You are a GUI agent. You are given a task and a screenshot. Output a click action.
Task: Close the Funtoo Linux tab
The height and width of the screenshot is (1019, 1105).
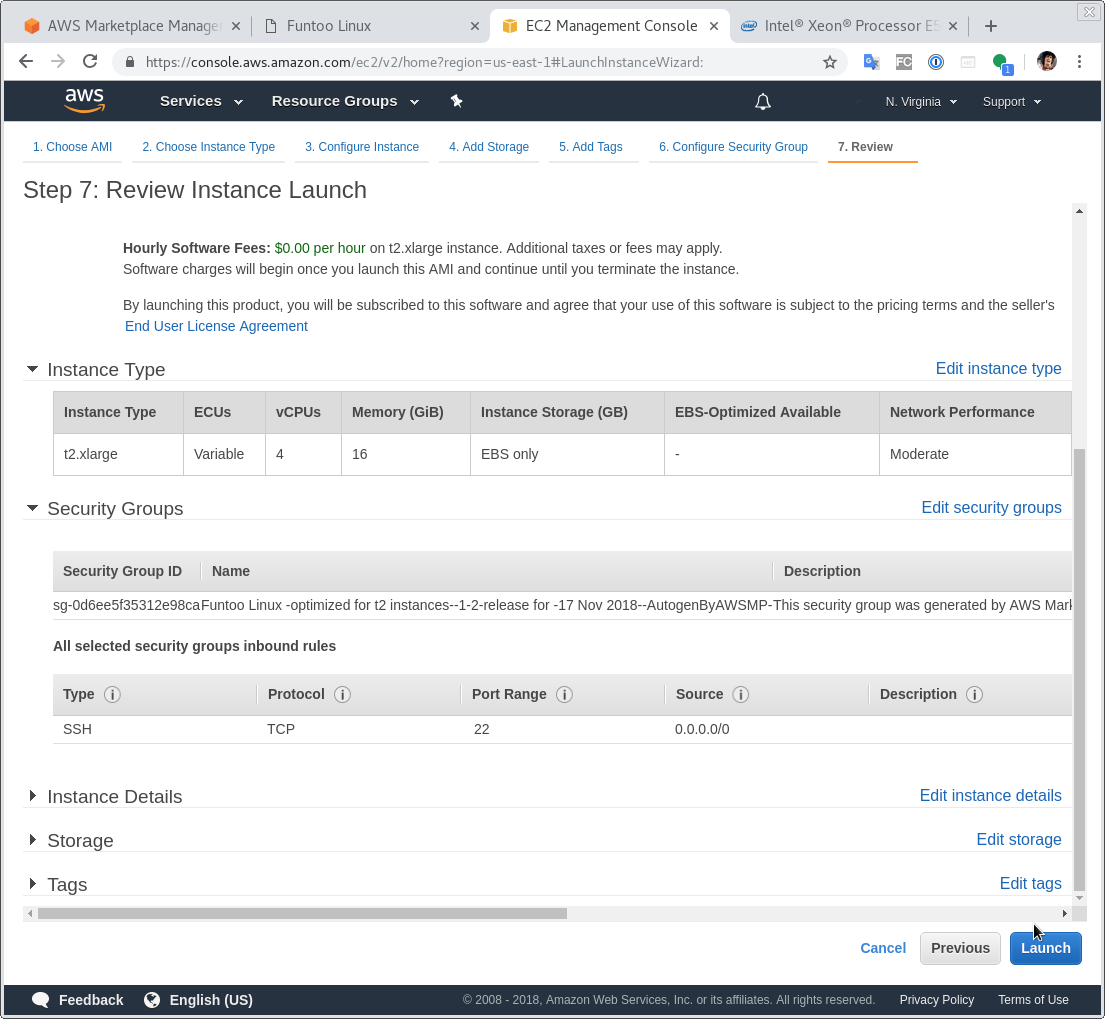(475, 26)
